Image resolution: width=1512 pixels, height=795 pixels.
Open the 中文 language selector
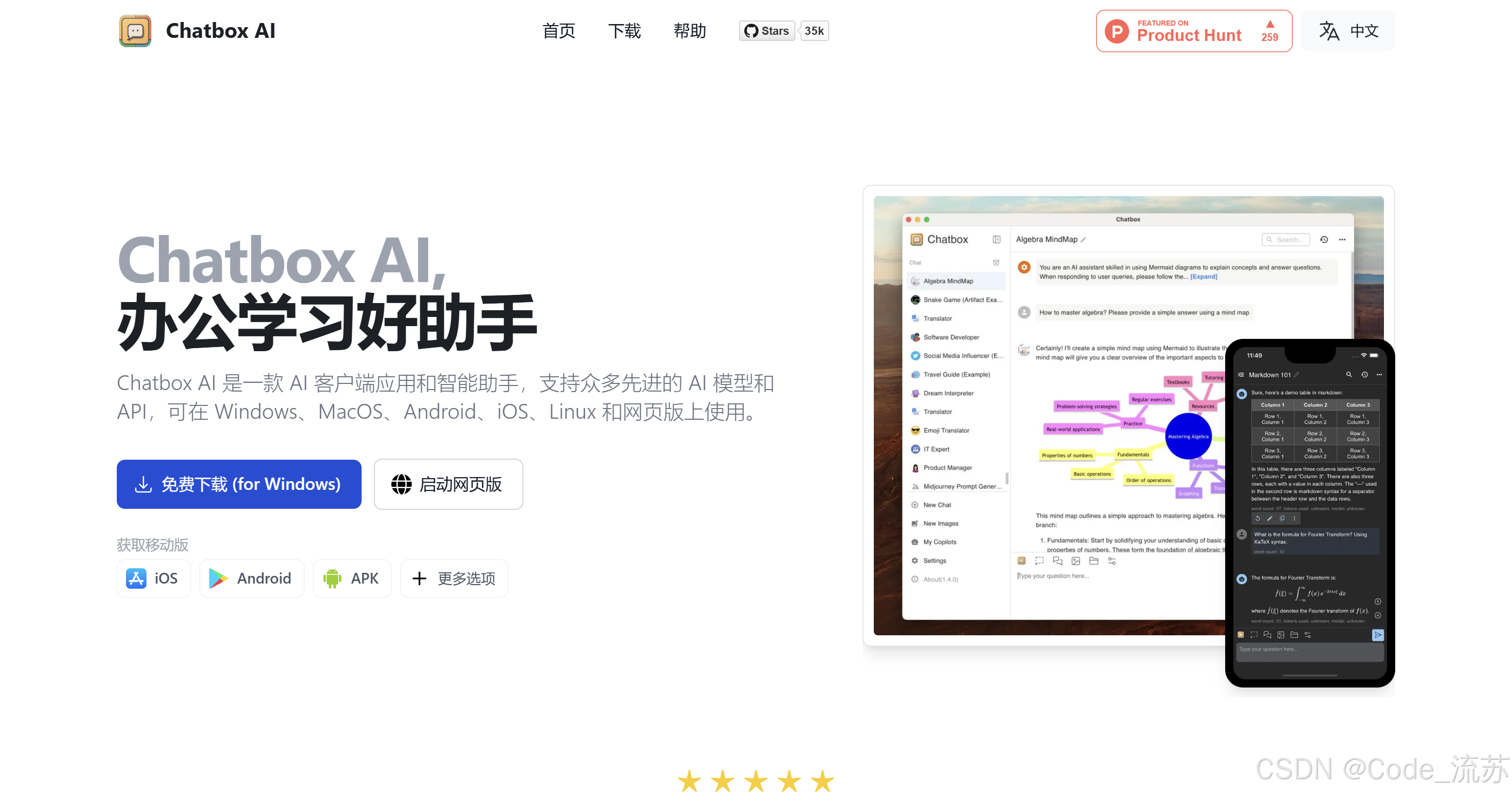coord(1348,31)
